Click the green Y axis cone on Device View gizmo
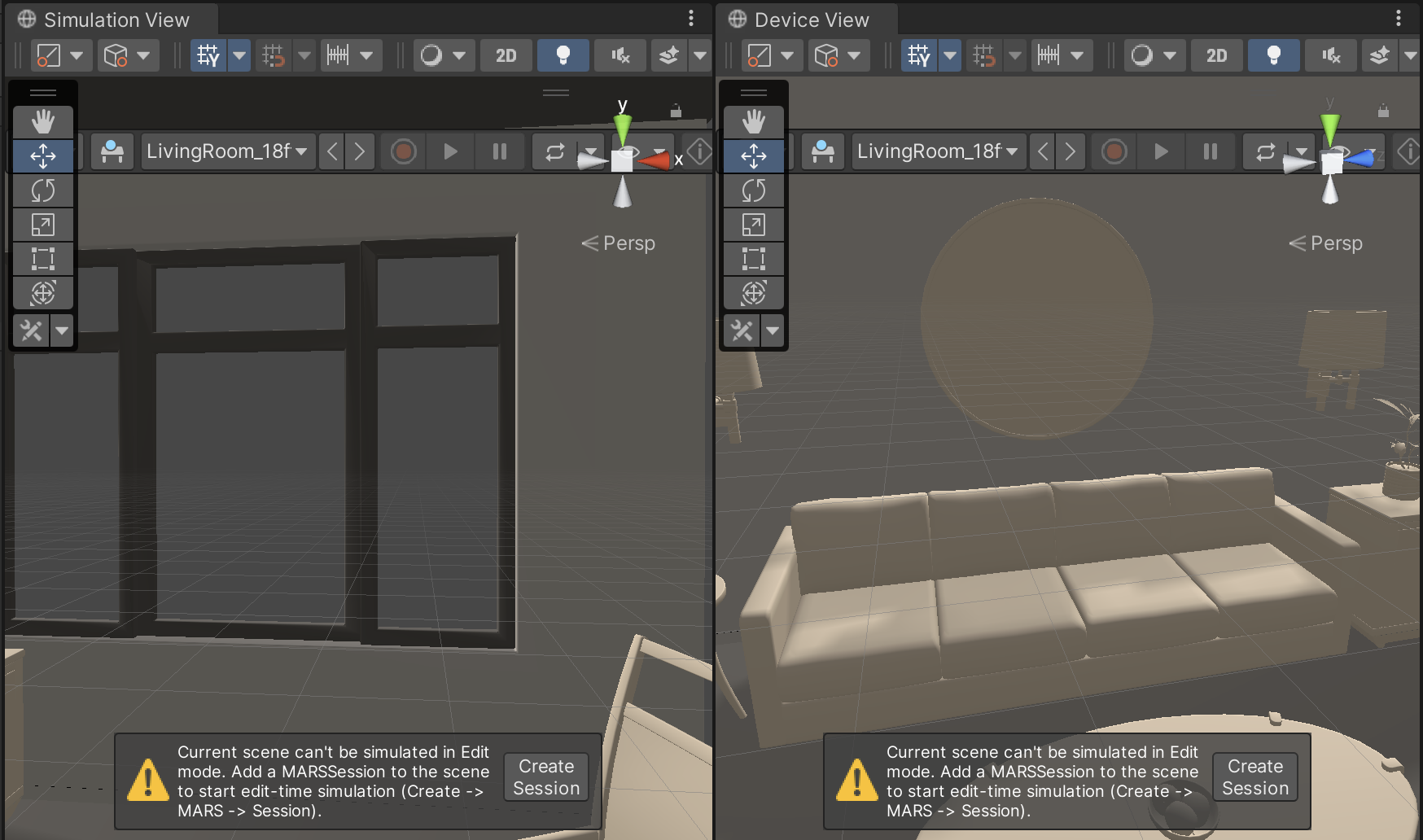Image resolution: width=1423 pixels, height=840 pixels. [x=1330, y=127]
